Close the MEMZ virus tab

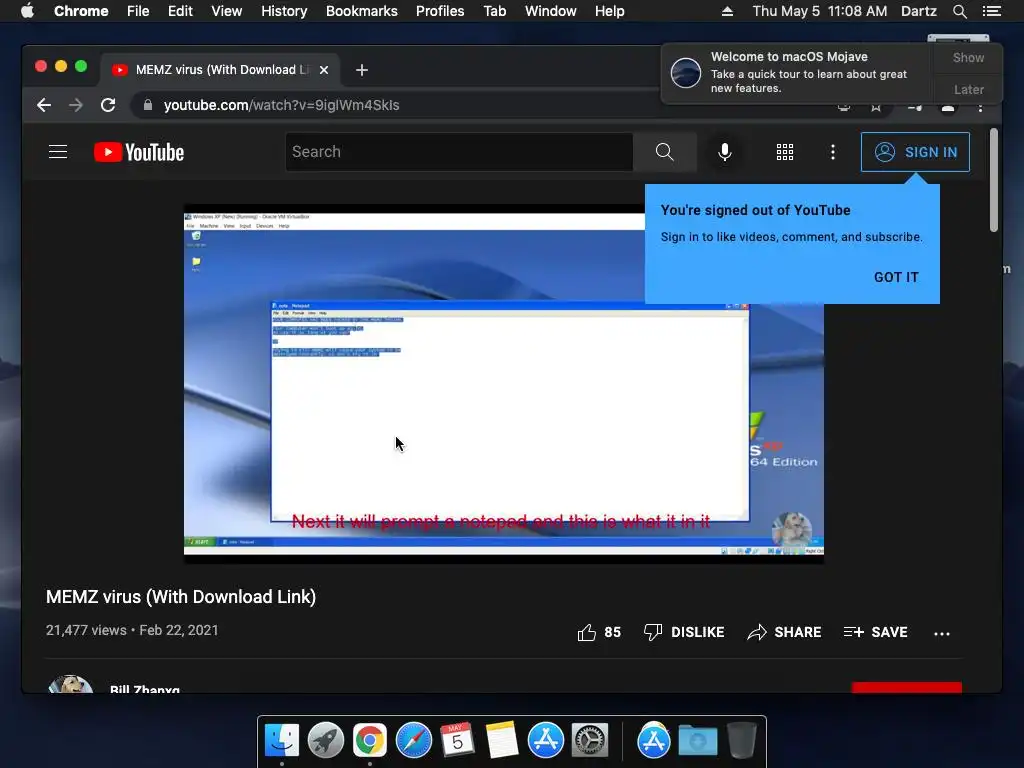324,70
